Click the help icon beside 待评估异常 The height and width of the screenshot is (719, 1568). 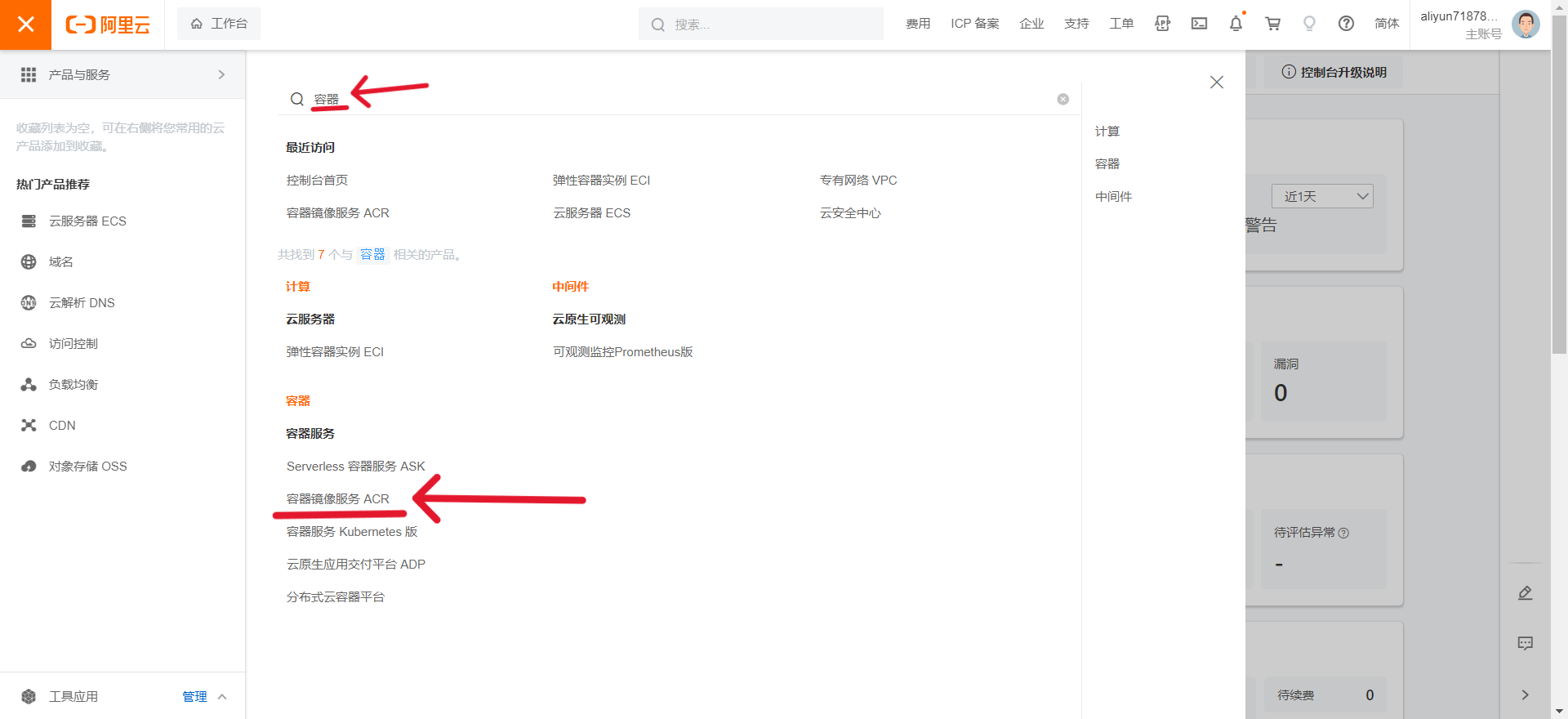(1343, 533)
